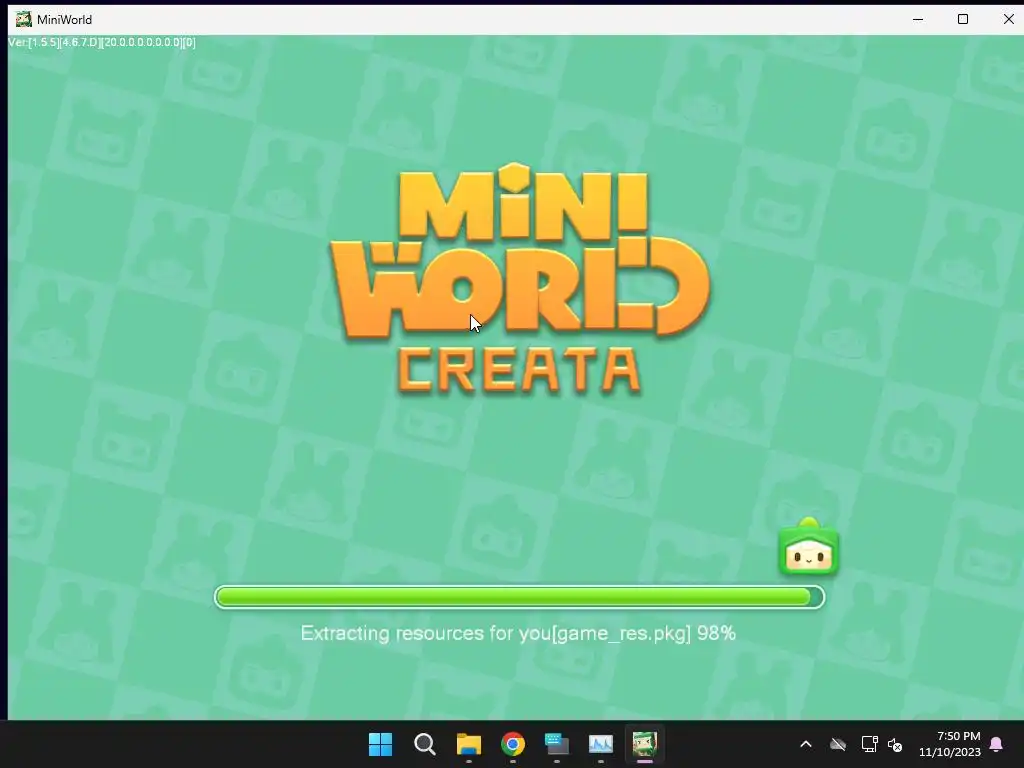1024x768 pixels.
Task: Open the performance graph app in the taskbar
Action: [600, 744]
